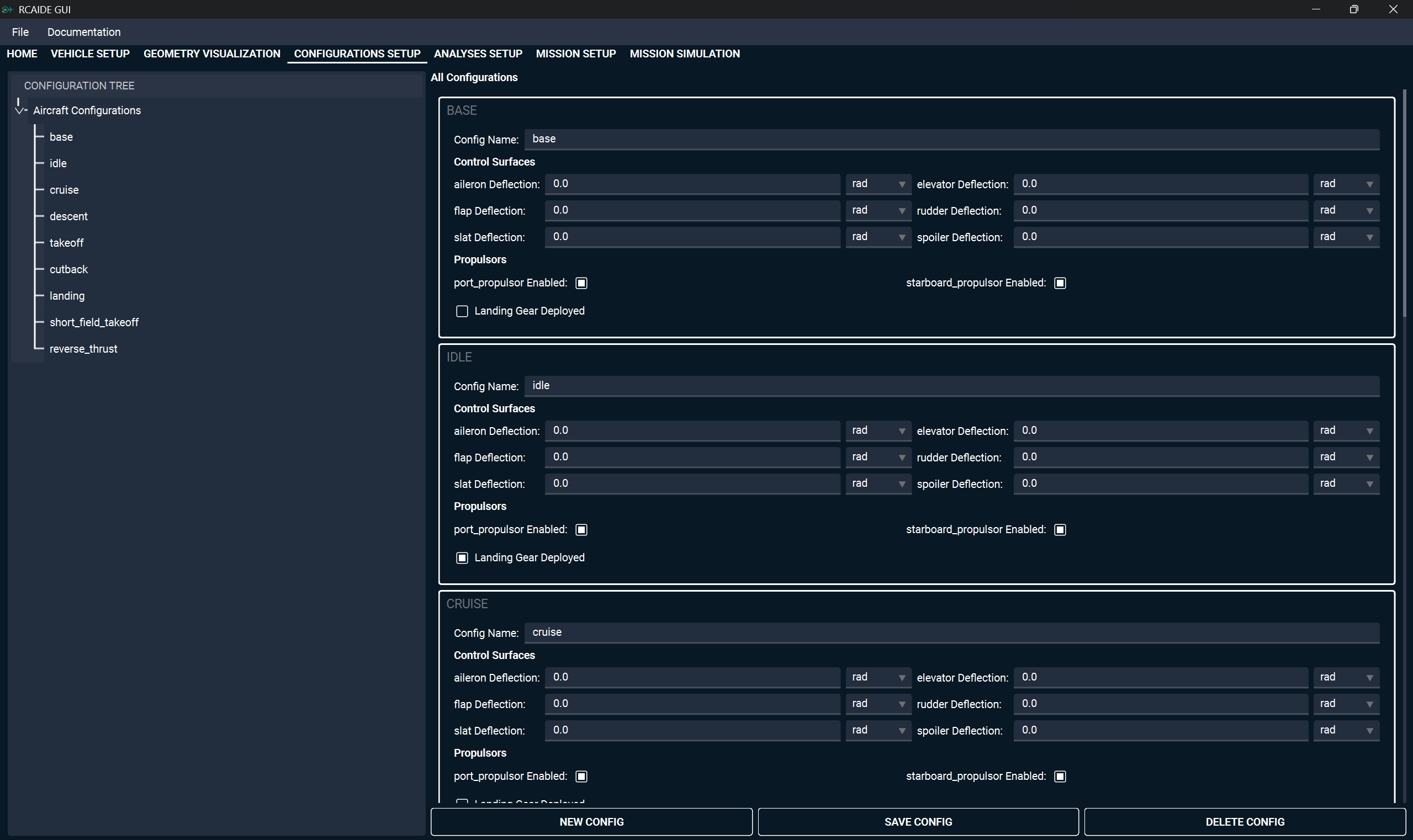Click IDLE flap Deflection value field
This screenshot has height=840, width=1413.
coord(692,458)
